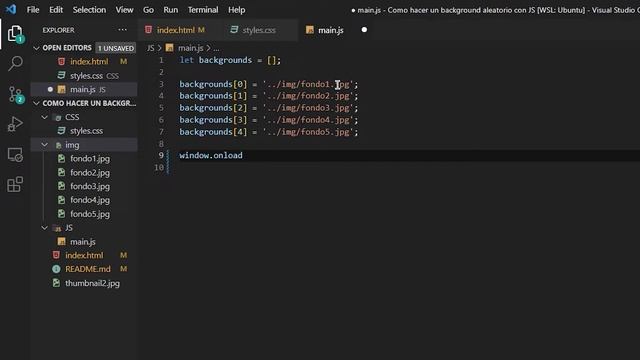The height and width of the screenshot is (360, 640).
Task: Select the main.js editor tab
Action: point(331,30)
